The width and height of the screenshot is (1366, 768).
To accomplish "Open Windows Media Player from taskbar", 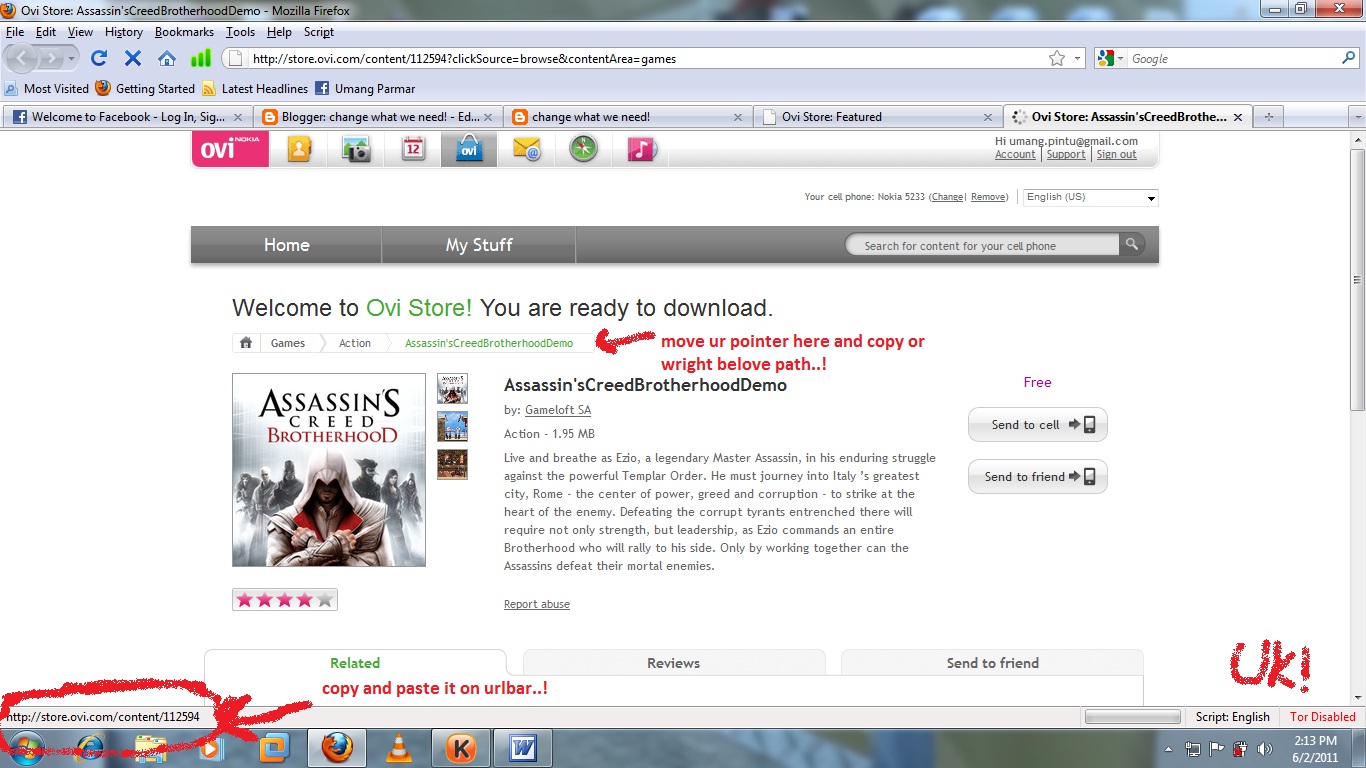I will pos(210,748).
